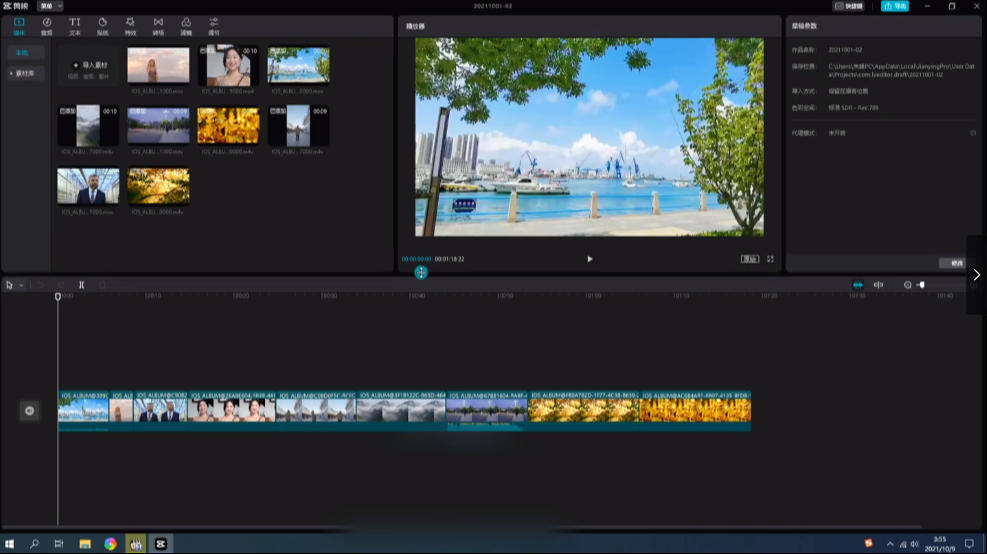This screenshot has height=554, width=987.
Task: Open the 菜单 dropdown in title bar
Action: [x=49, y=6]
